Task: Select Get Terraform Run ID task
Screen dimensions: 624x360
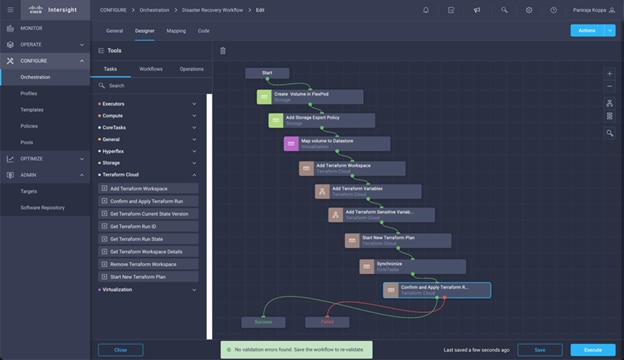Action: pos(148,226)
